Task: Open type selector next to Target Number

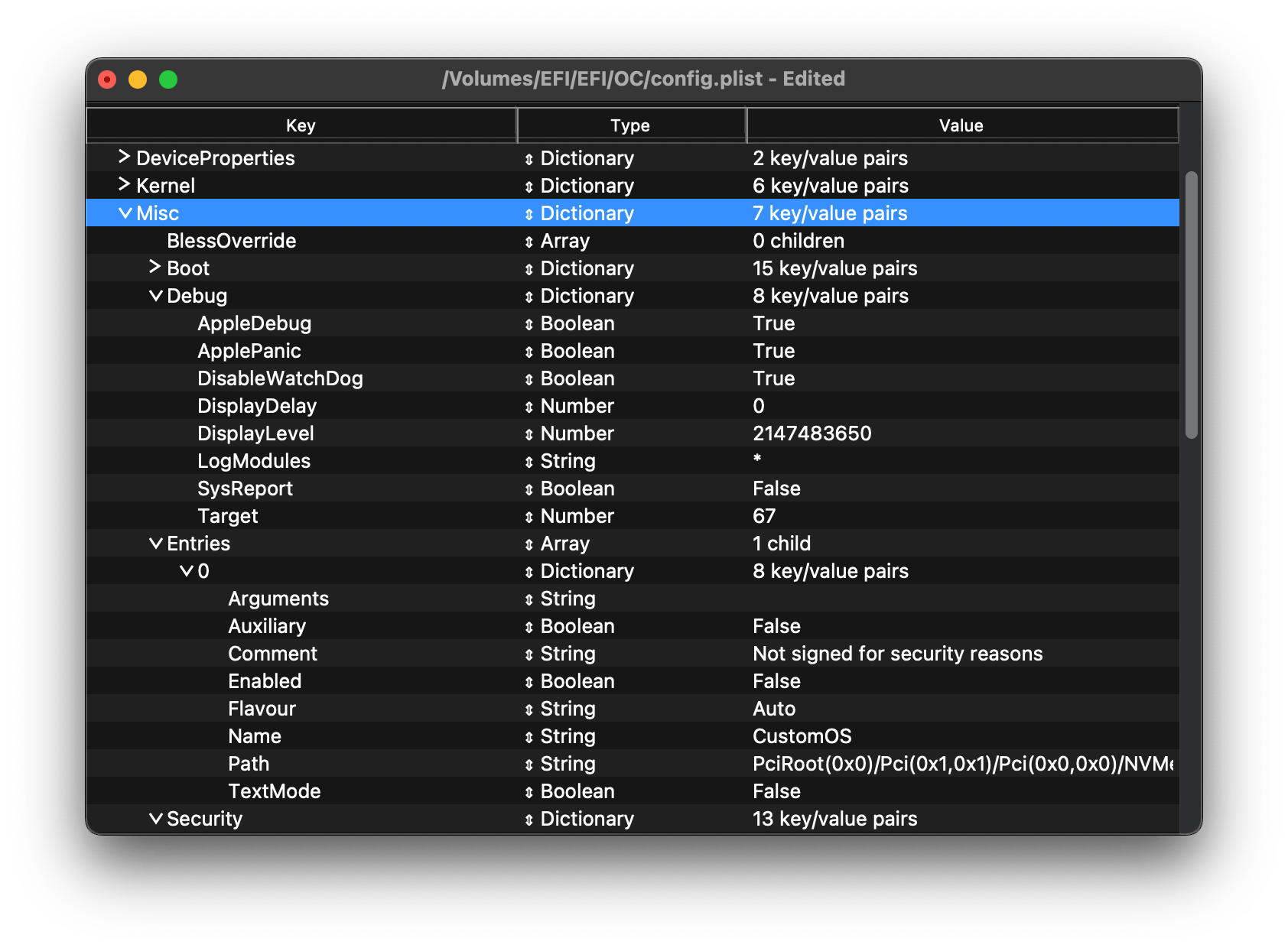Action: pyautogui.click(x=529, y=516)
